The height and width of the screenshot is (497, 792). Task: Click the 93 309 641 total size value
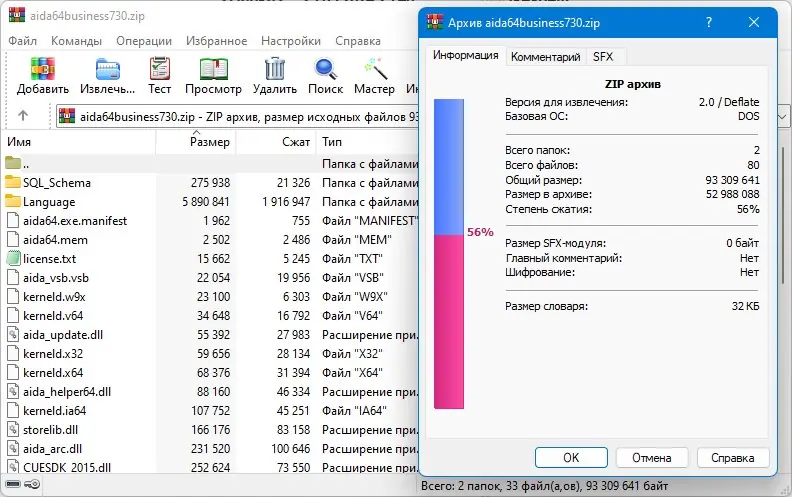click(x=732, y=180)
